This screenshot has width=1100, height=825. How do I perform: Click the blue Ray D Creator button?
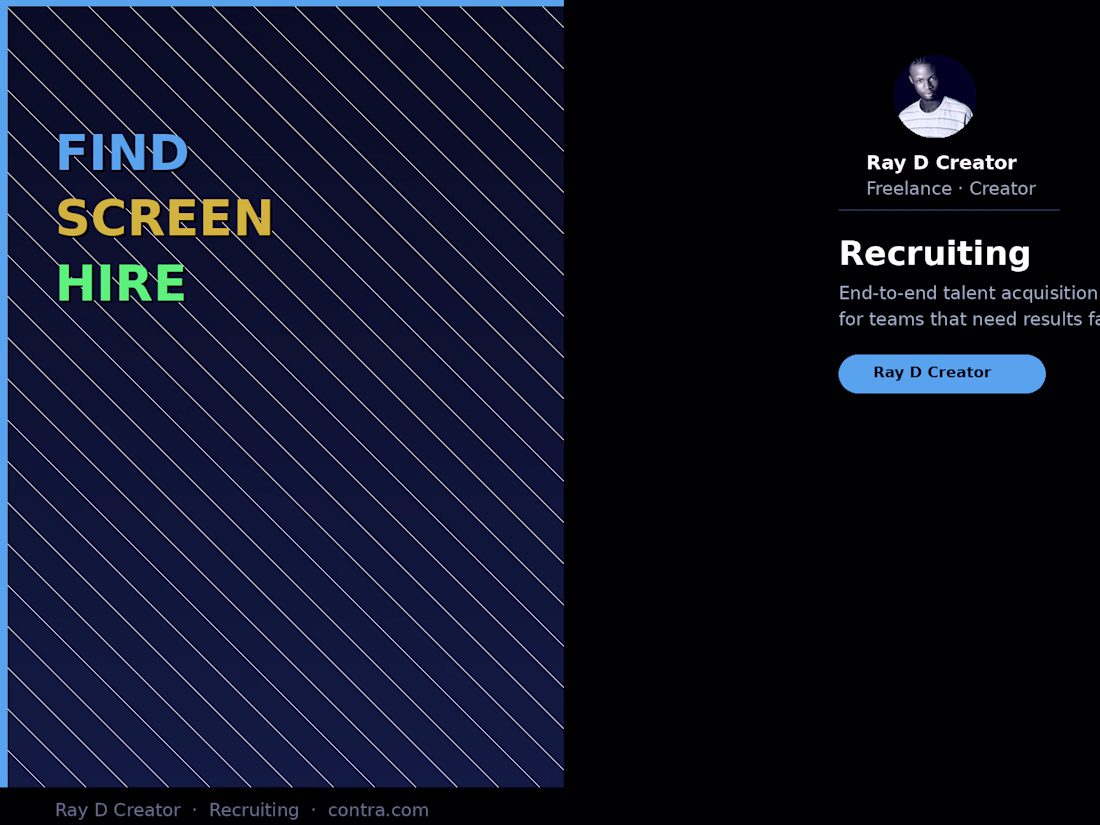[941, 373]
